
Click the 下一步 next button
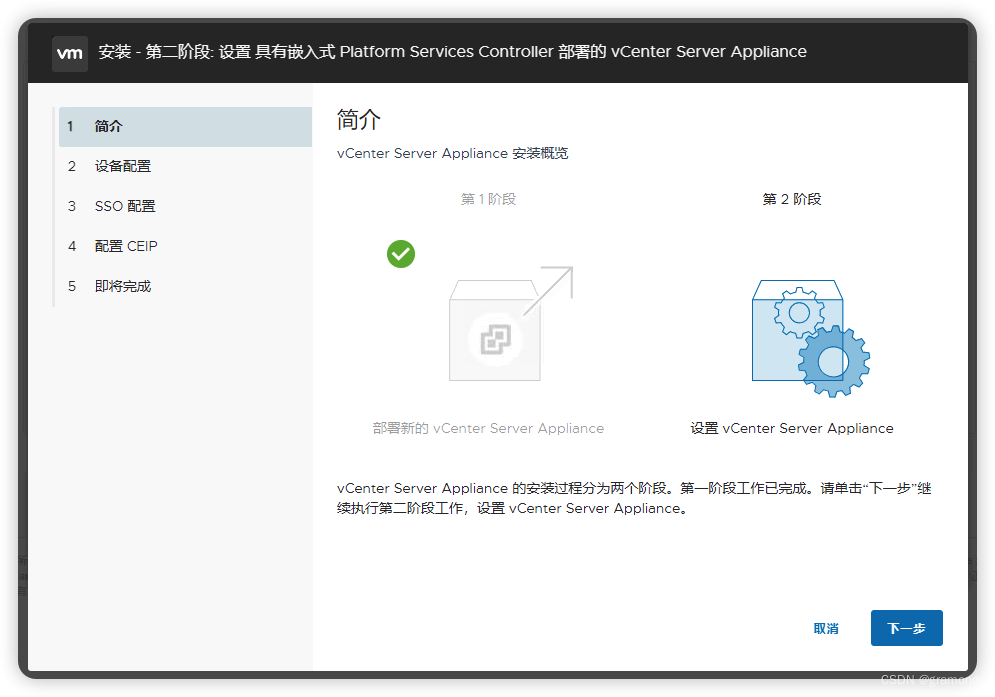click(x=906, y=628)
